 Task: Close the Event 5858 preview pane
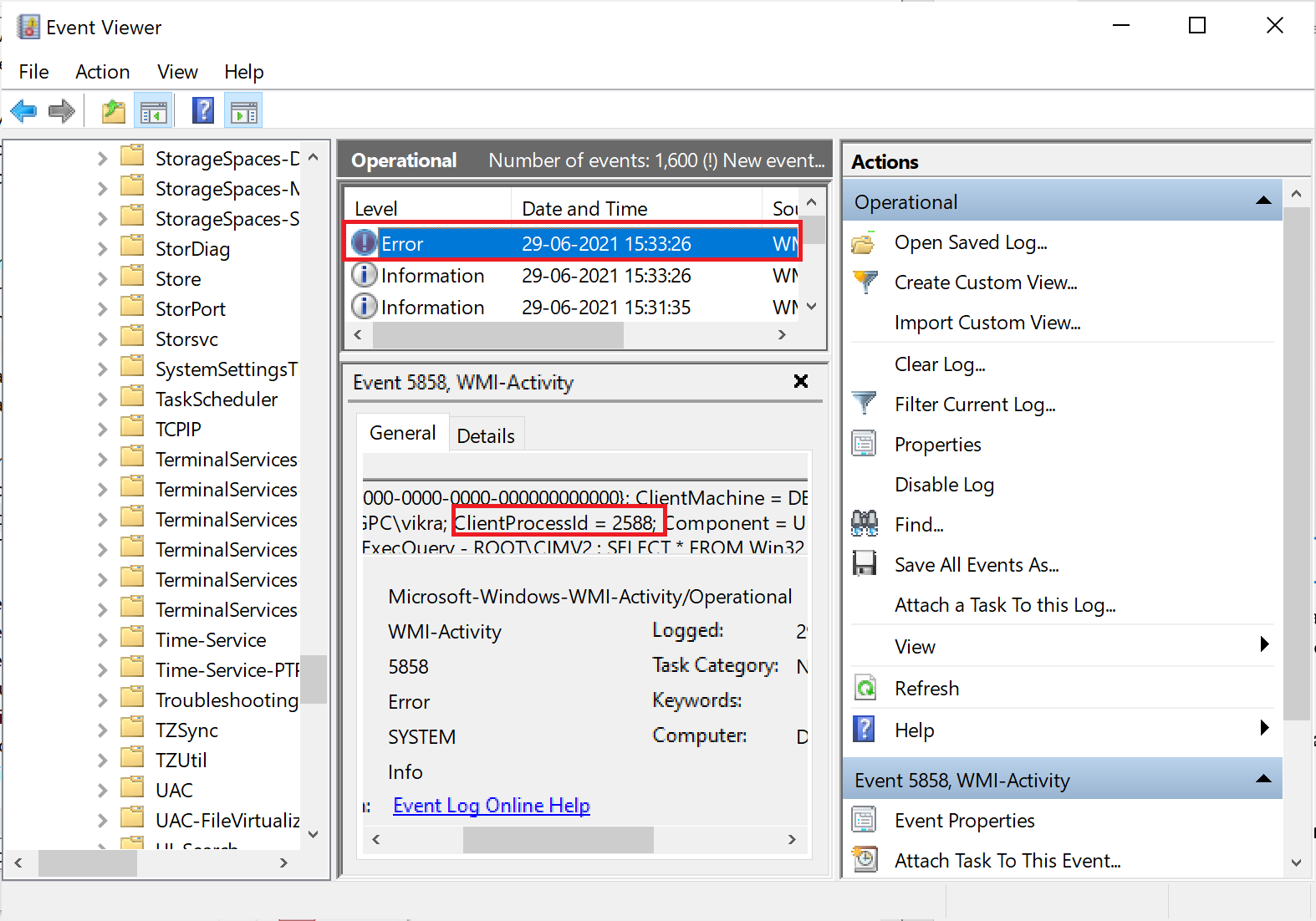click(800, 382)
